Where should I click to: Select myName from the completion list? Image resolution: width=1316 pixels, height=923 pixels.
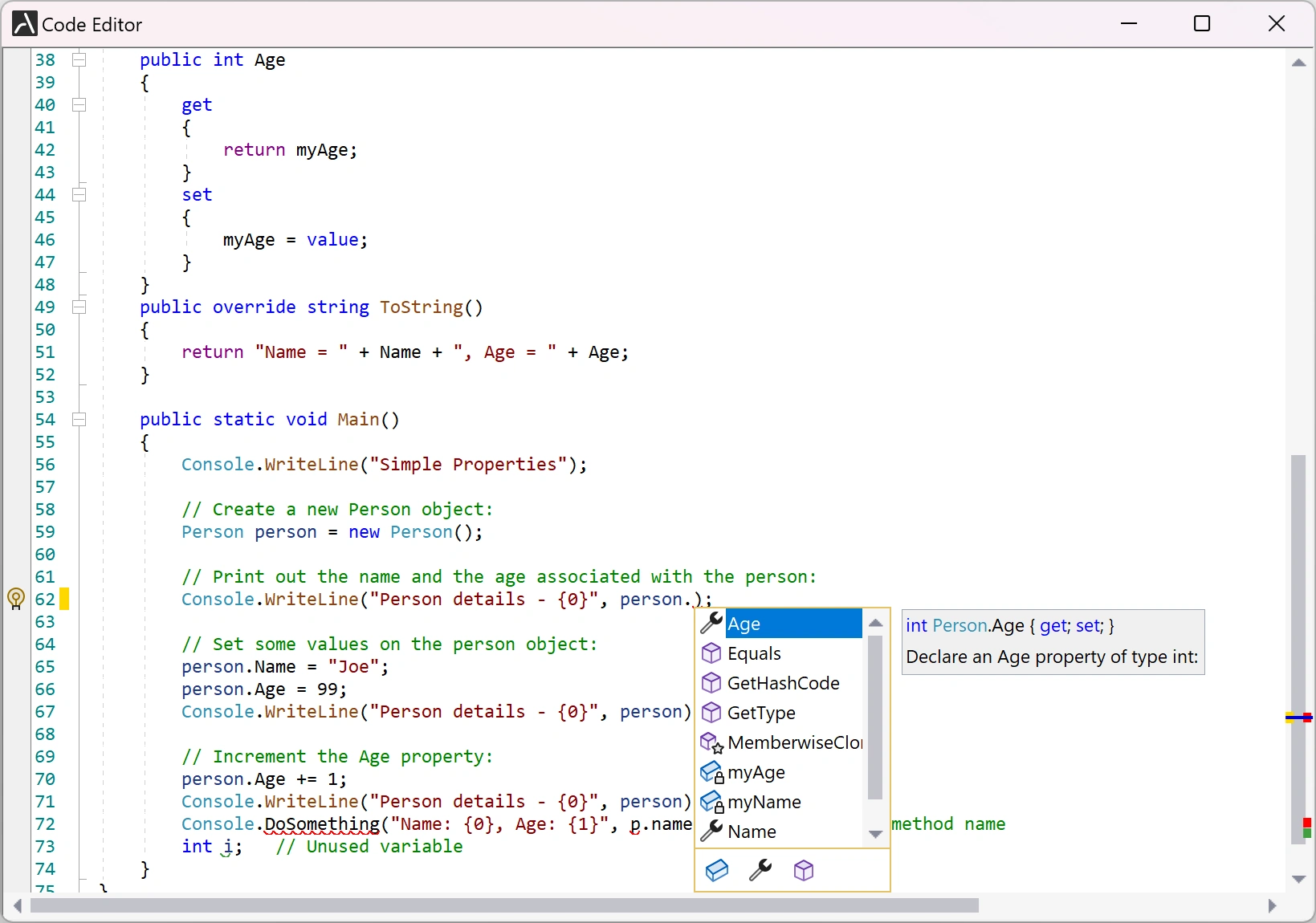tap(763, 802)
